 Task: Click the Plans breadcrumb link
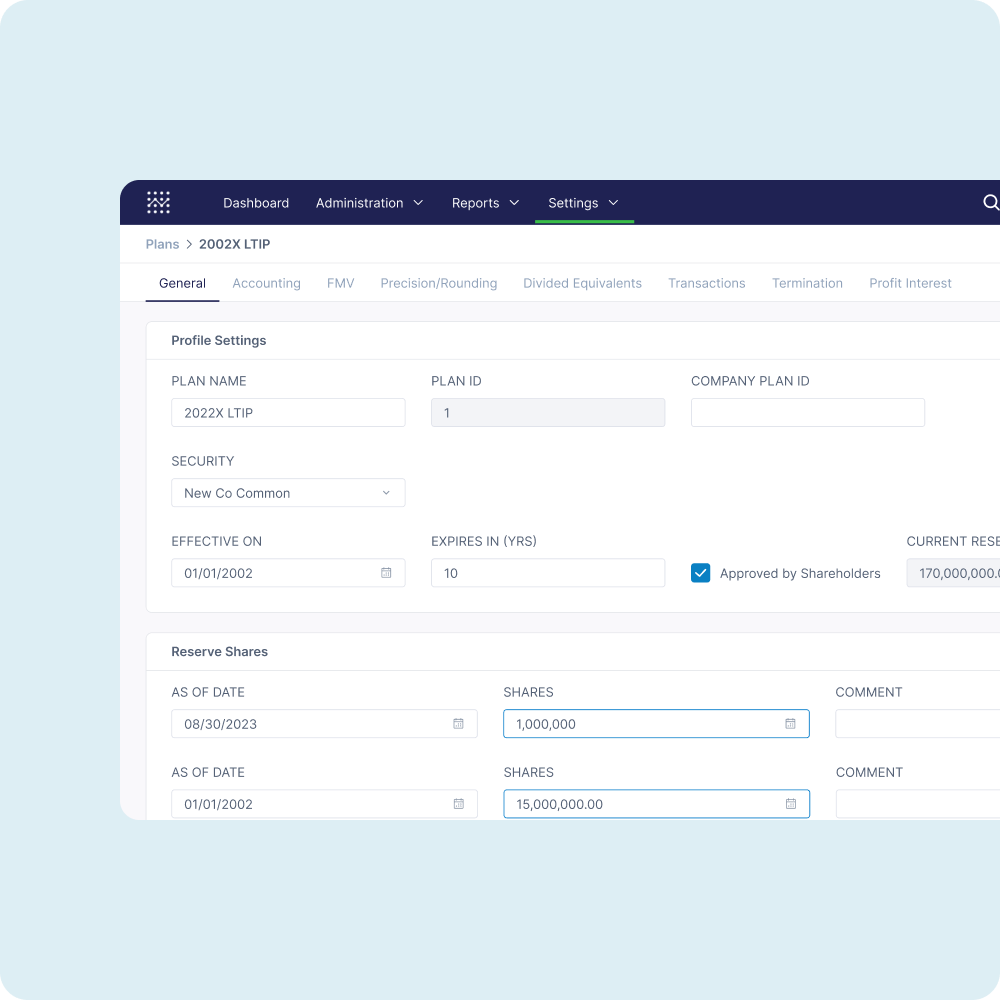162,244
